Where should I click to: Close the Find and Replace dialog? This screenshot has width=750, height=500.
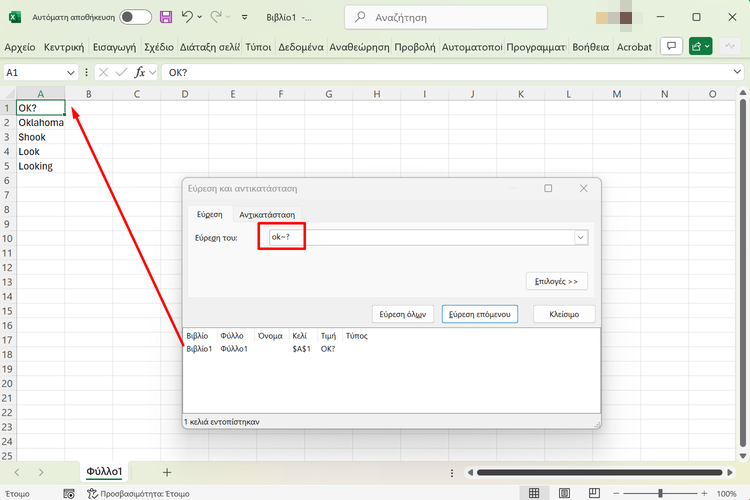tap(584, 189)
